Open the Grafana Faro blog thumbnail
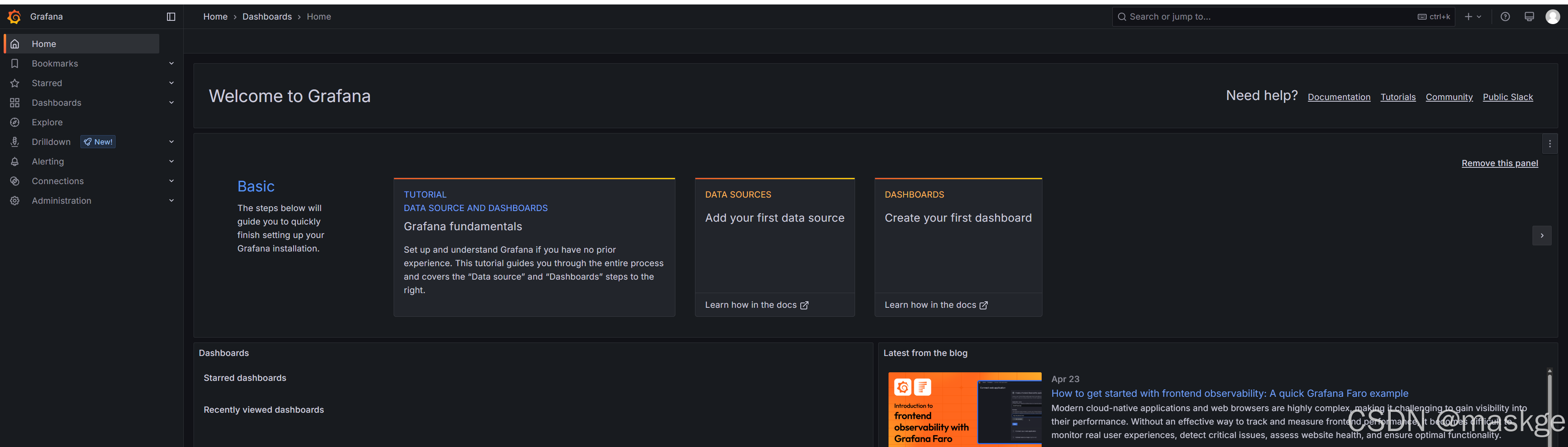Screen dimensions: 1568x447 click(964, 409)
